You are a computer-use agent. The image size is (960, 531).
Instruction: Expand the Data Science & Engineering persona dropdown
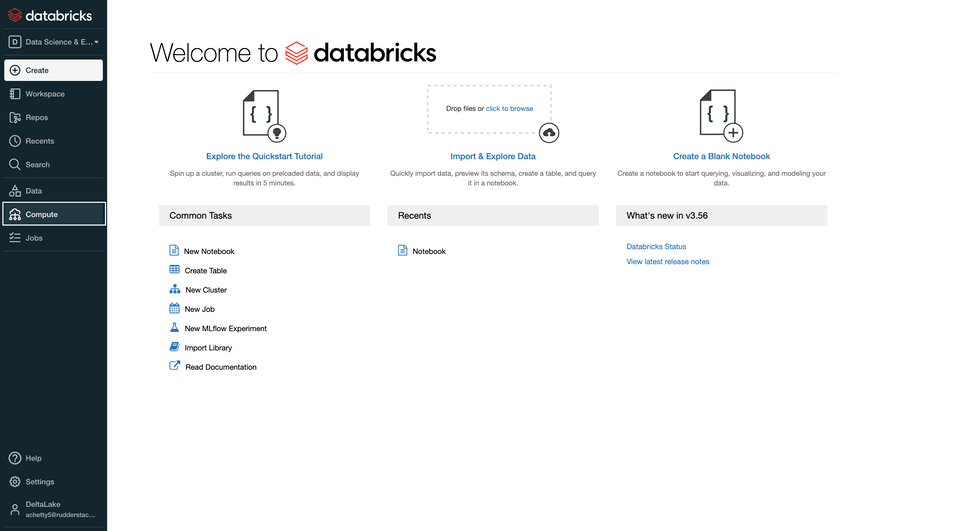[x=54, y=42]
